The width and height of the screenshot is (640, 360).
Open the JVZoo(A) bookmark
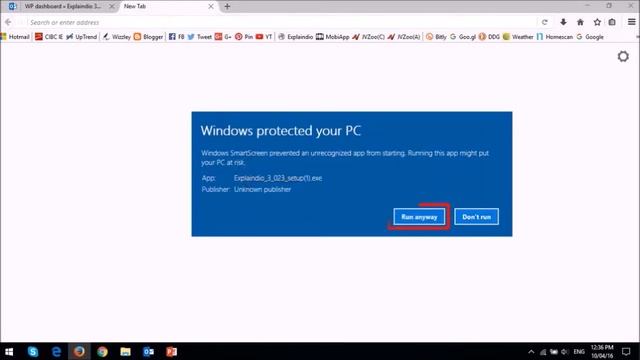tap(404, 37)
